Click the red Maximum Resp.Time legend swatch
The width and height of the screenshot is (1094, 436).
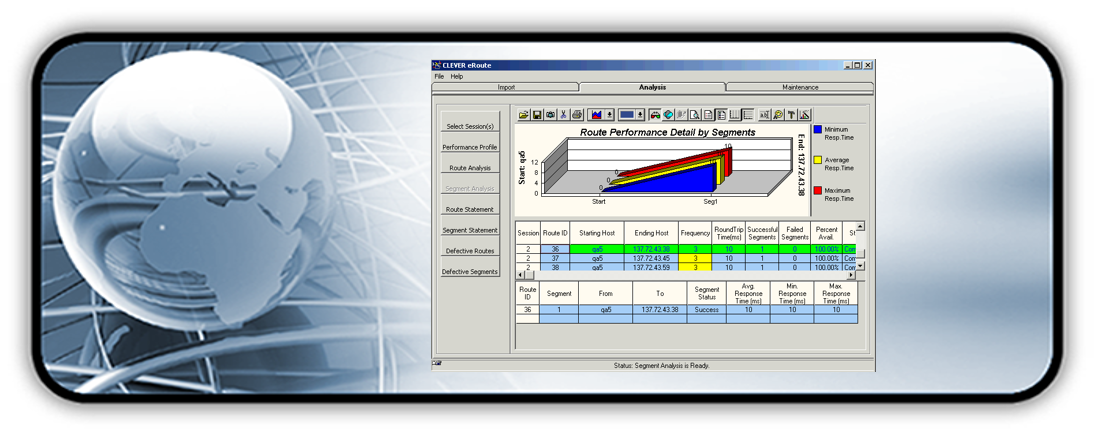[x=818, y=190]
